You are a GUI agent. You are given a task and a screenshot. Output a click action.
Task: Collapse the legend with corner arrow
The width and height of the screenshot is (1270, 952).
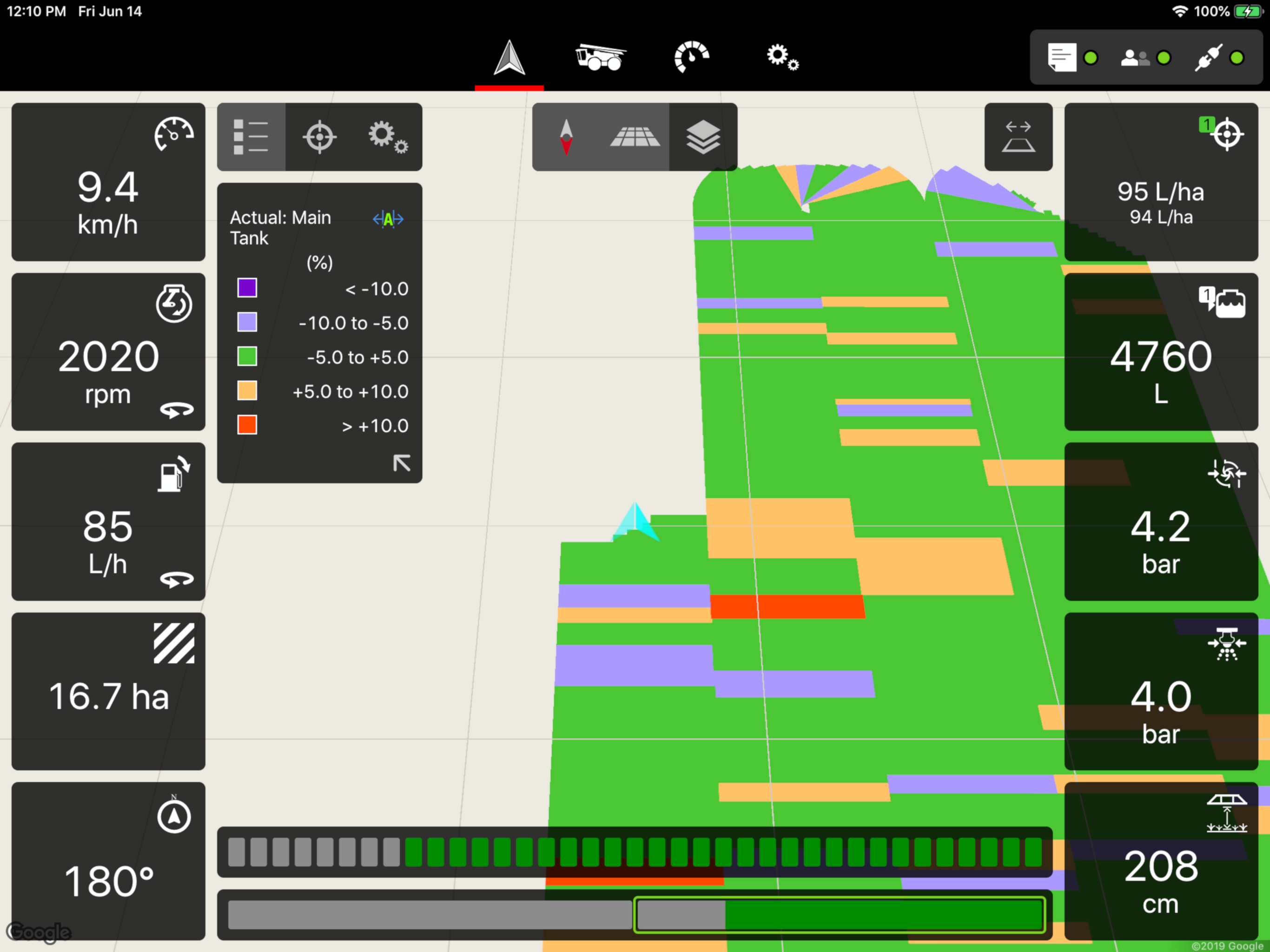(401, 463)
